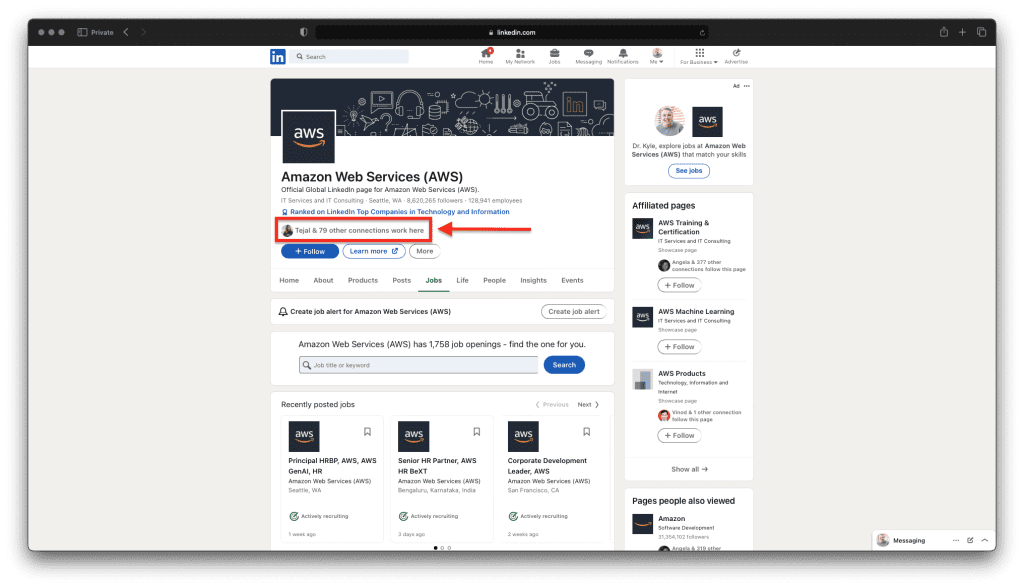Click the LinkedIn Search field
1024x588 pixels.
click(x=351, y=57)
